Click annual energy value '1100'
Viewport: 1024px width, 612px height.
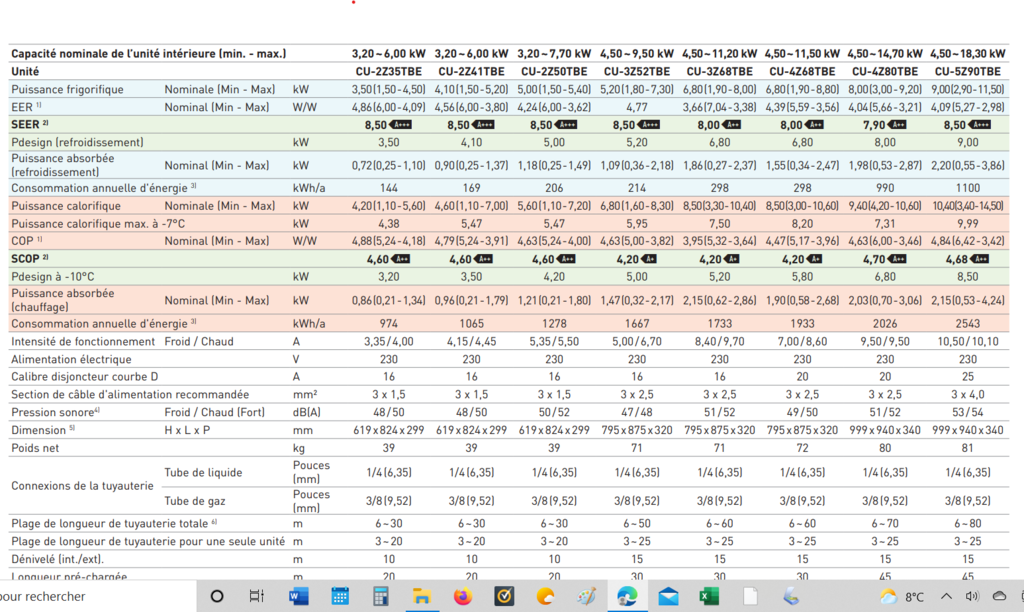[968, 188]
